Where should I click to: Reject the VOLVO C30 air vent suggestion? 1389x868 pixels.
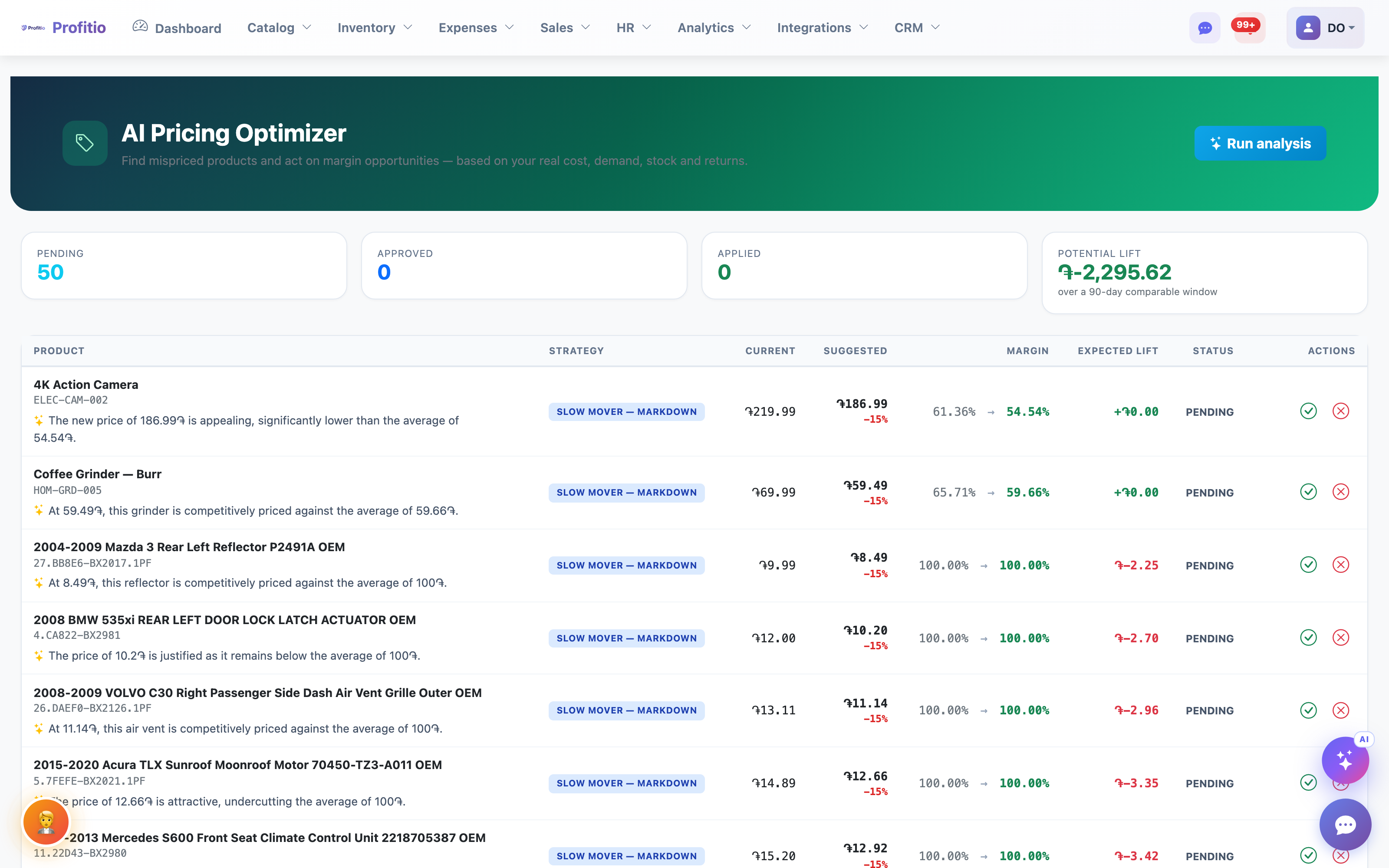[x=1341, y=710]
